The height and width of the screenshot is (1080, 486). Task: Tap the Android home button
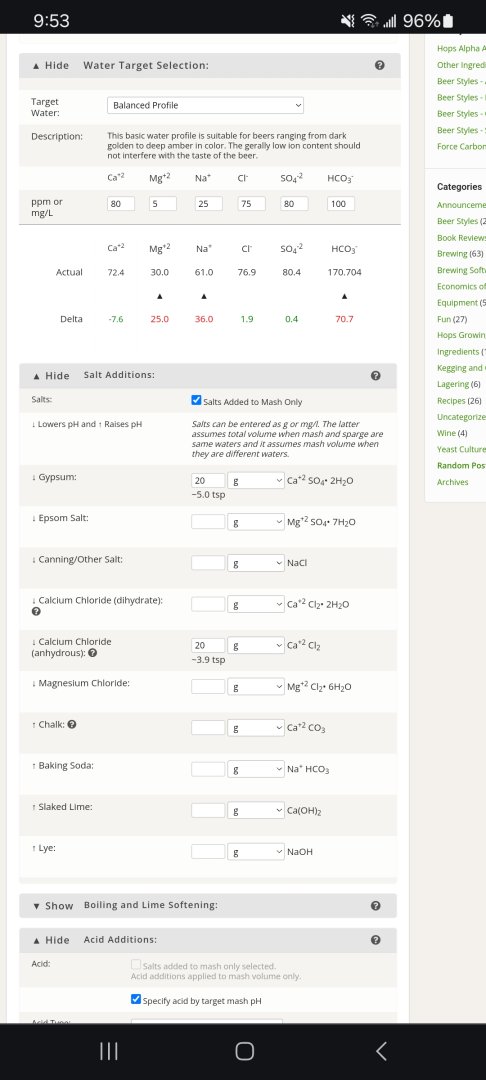click(x=244, y=1051)
